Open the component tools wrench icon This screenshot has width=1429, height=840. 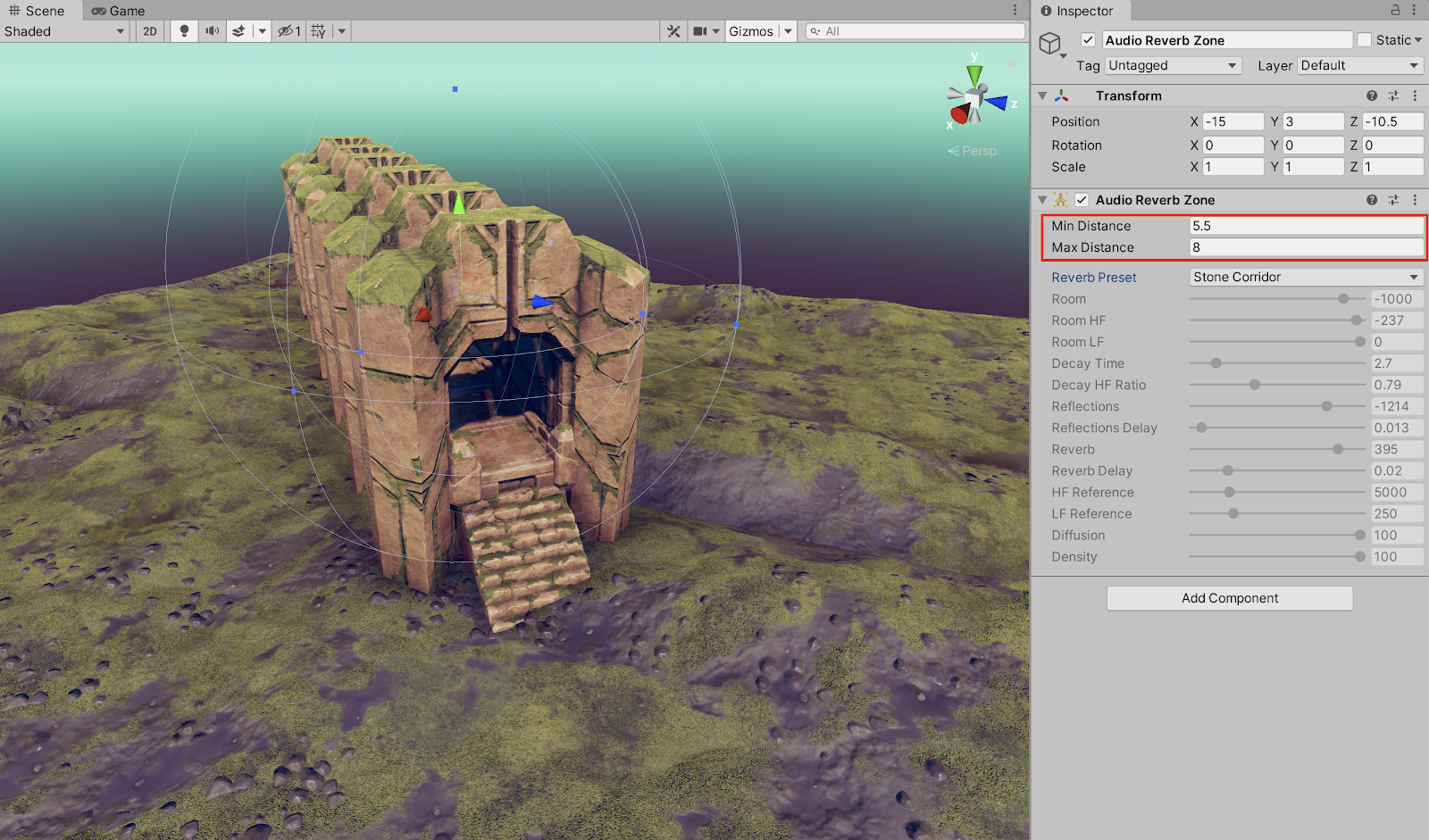point(673,31)
